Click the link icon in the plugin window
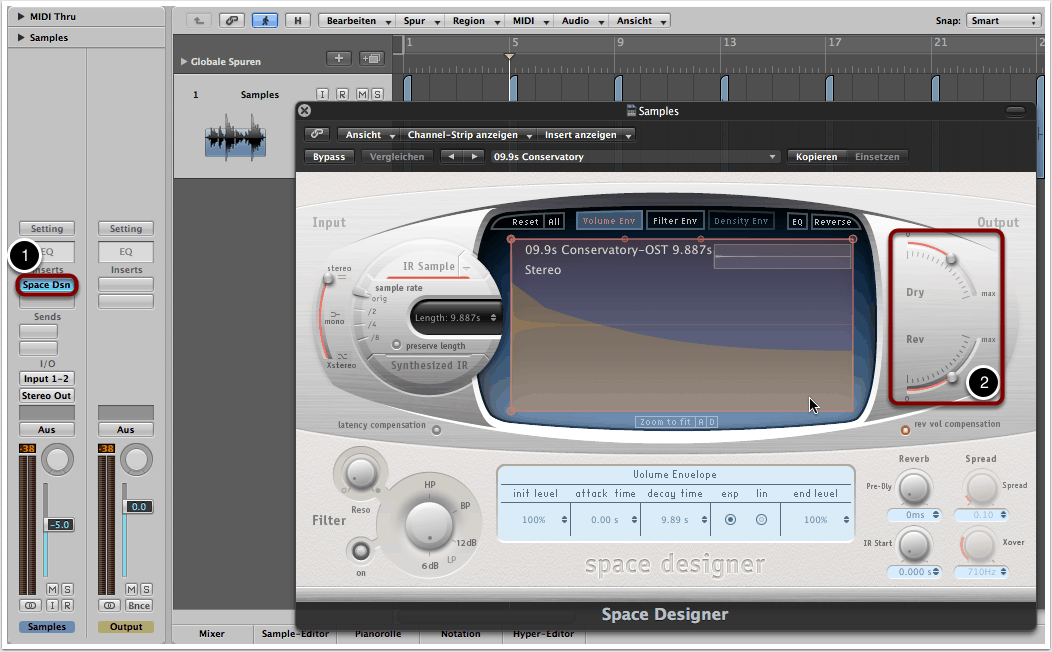Screen dimensions: 1052x652 pos(317,135)
